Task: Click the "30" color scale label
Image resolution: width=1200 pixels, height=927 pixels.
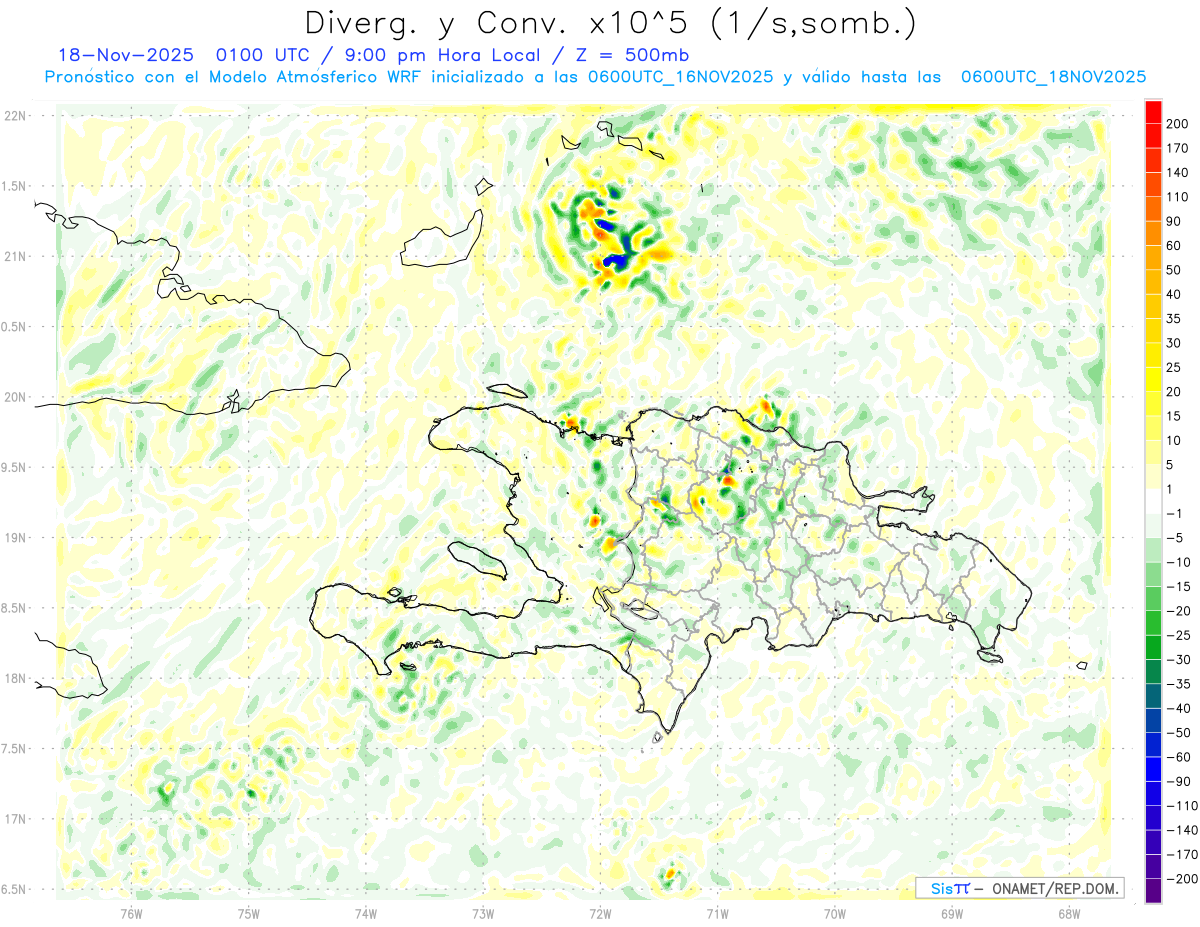Action: pos(1174,343)
